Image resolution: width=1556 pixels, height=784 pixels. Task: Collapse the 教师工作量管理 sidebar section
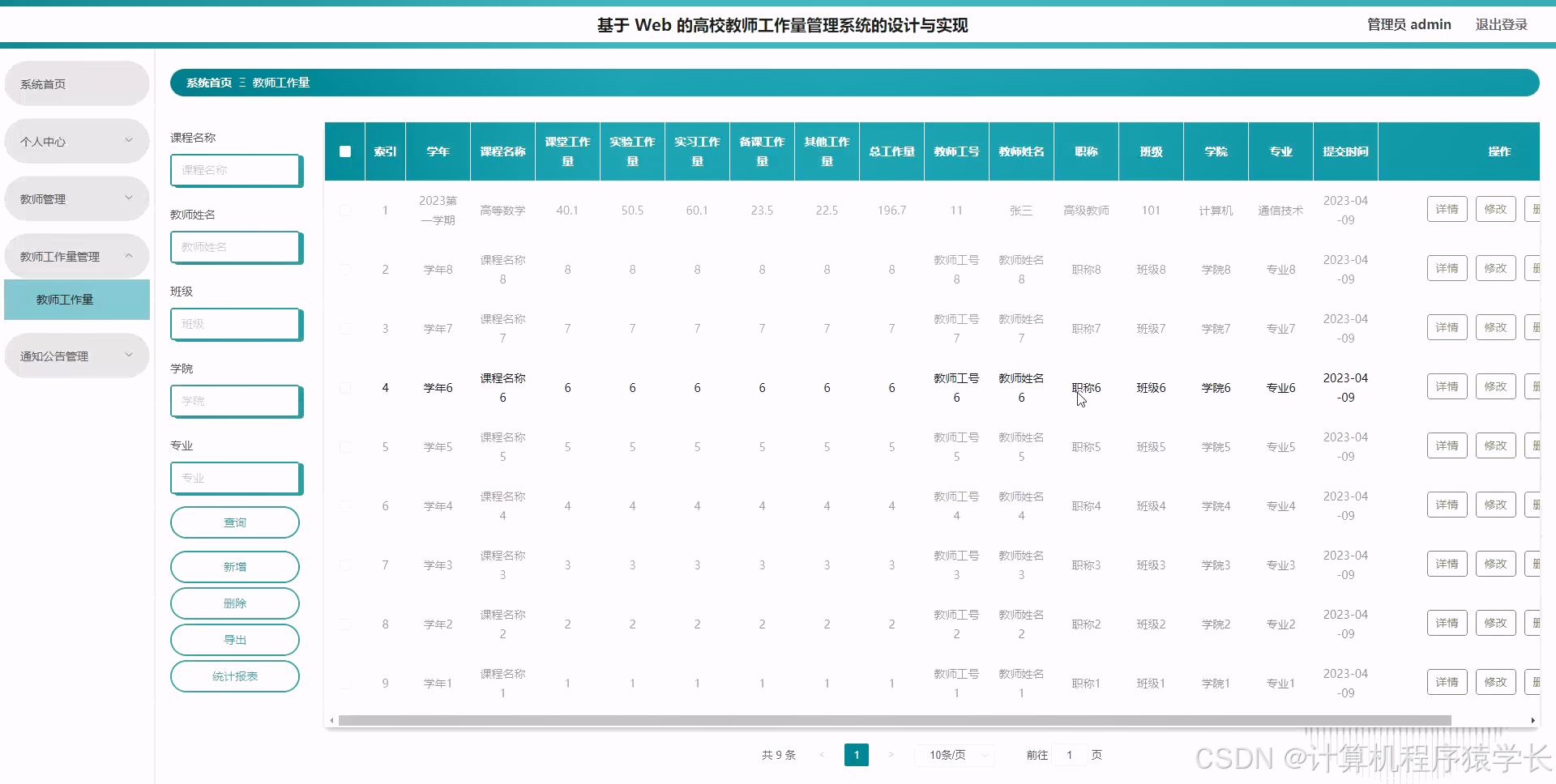pos(76,255)
